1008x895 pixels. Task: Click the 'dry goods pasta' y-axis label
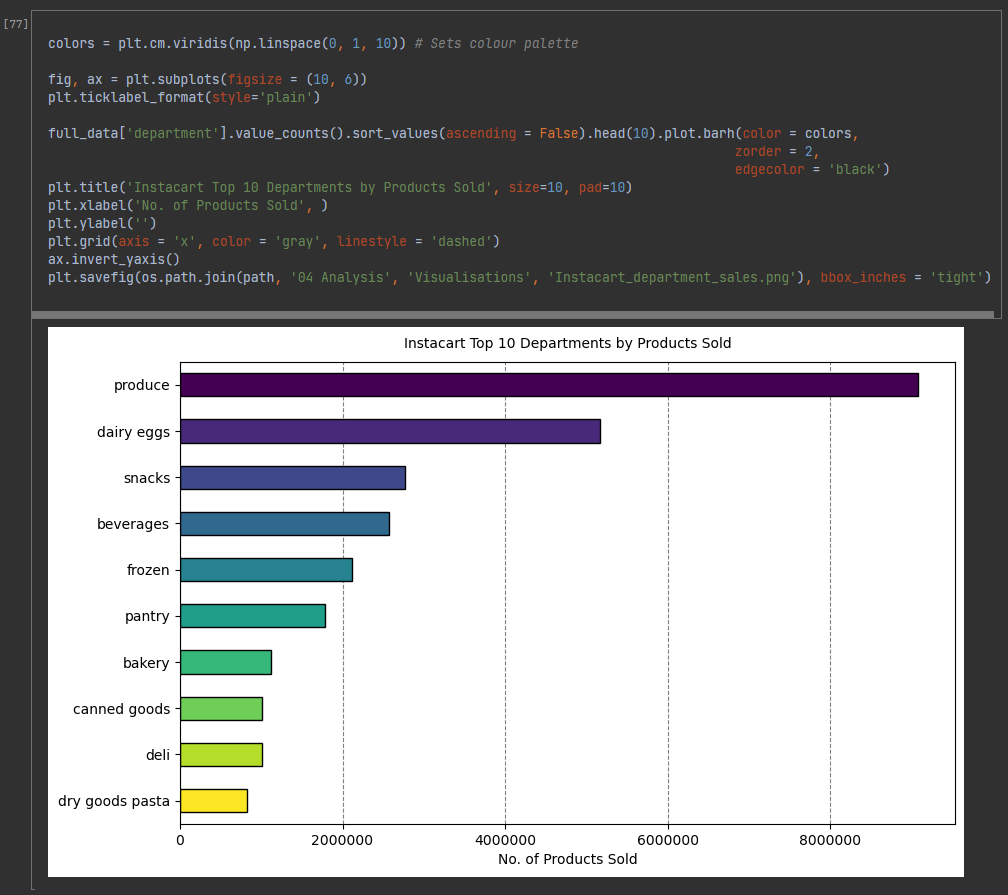pos(114,802)
